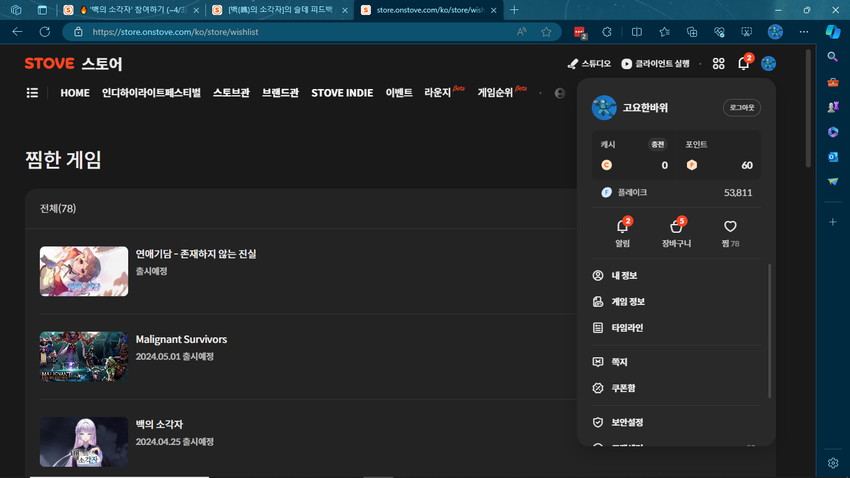
Task: Open 인디하이라이트페스티벌 nav item
Action: point(151,93)
